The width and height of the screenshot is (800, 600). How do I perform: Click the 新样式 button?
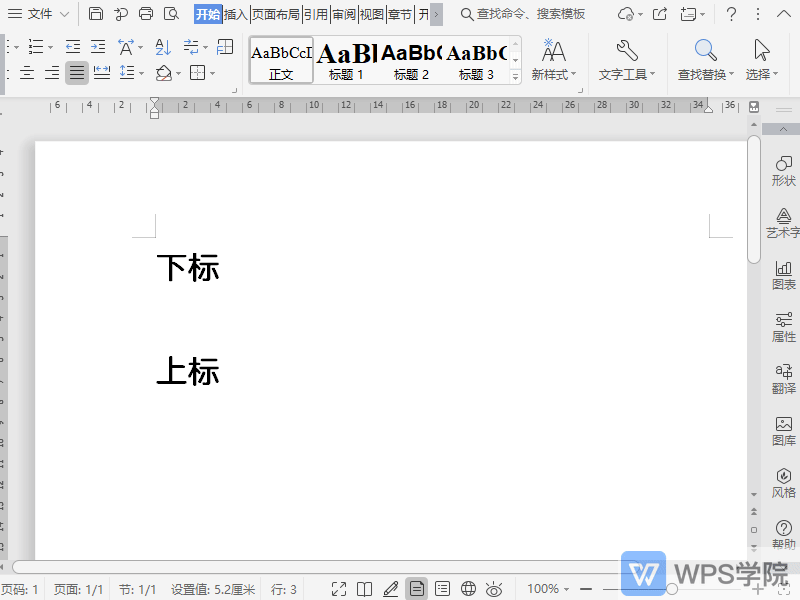(554, 60)
